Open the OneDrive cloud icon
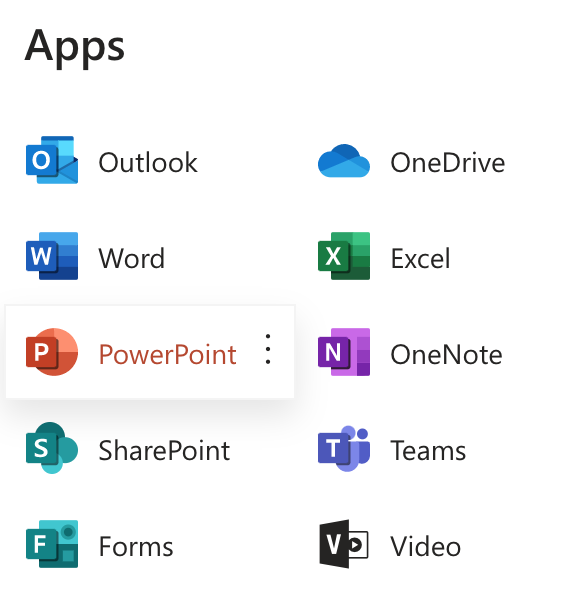Image resolution: width=578 pixels, height=604 pixels. coord(344,161)
